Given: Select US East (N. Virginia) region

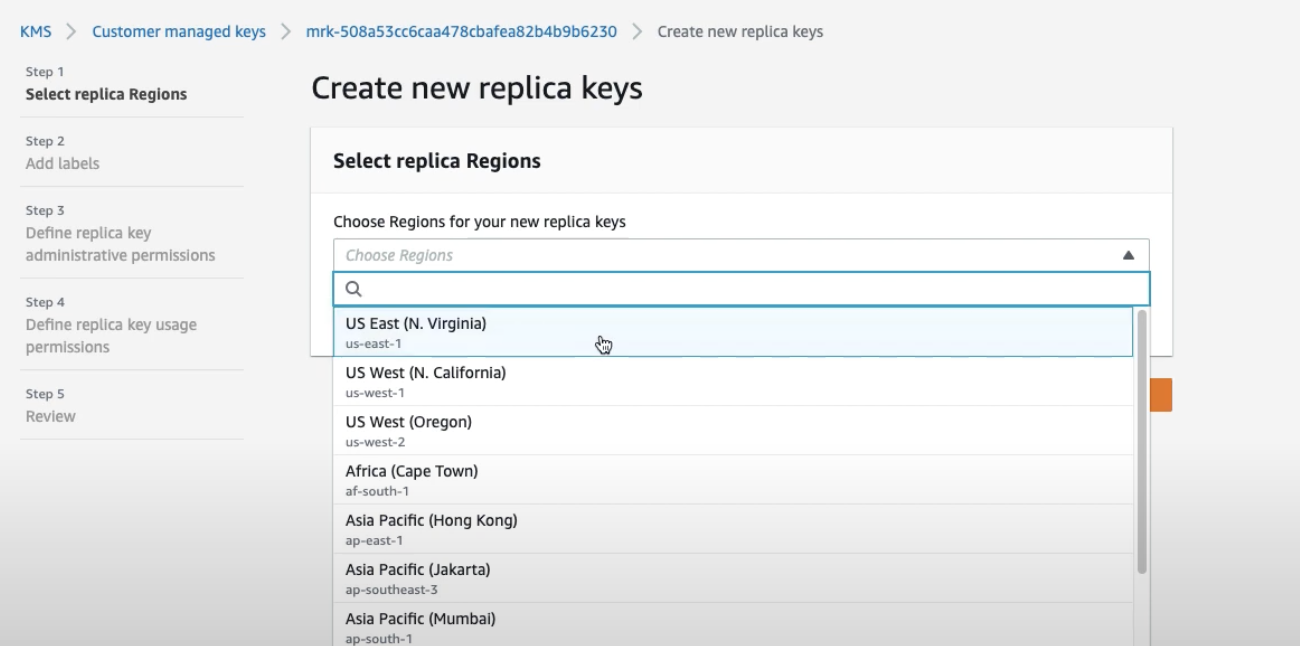Looking at the screenshot, I should coord(732,332).
